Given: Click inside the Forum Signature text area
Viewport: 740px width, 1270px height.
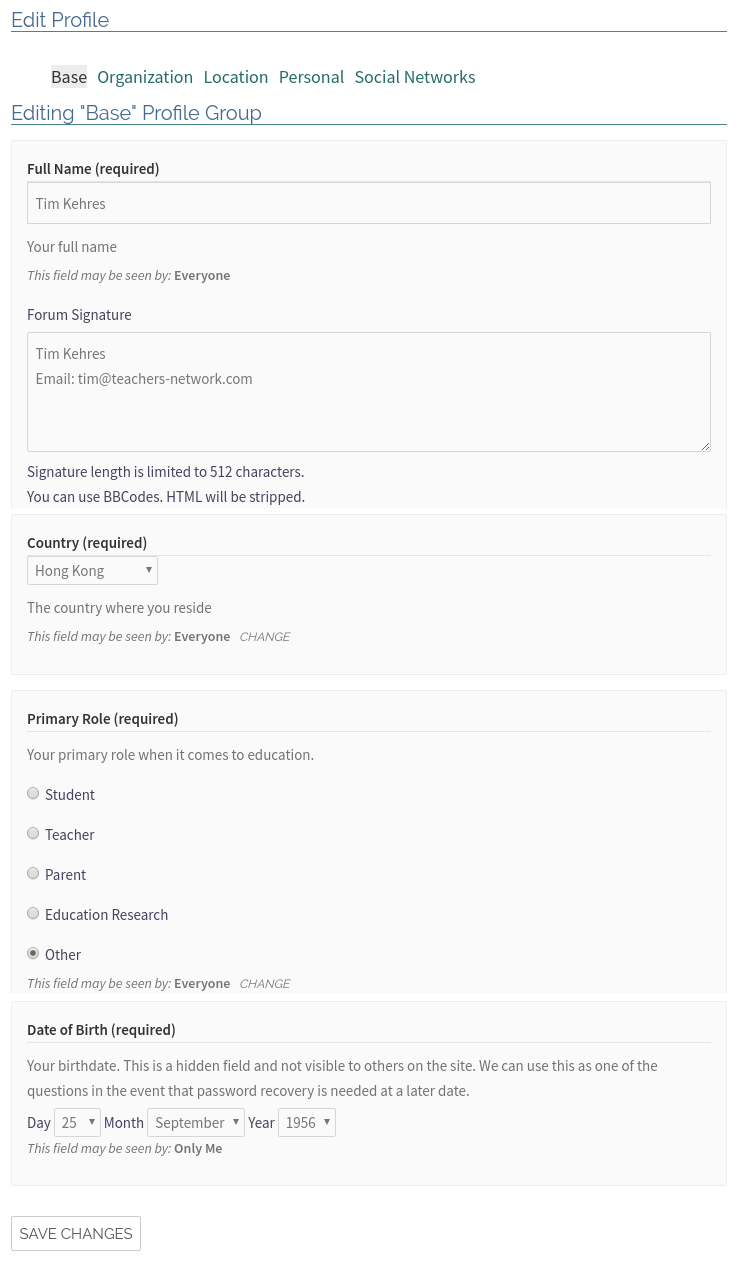Looking at the screenshot, I should (x=369, y=390).
